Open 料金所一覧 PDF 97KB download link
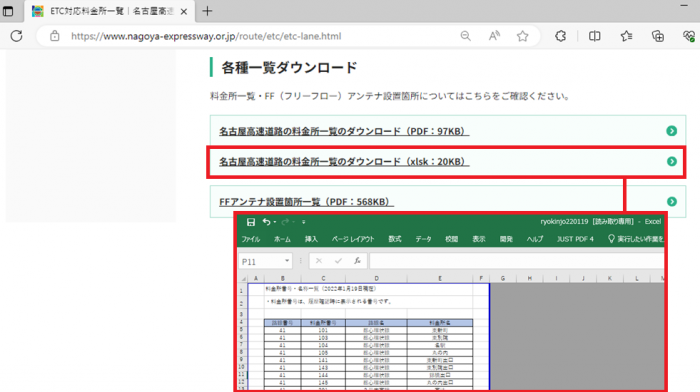 pyautogui.click(x=344, y=131)
